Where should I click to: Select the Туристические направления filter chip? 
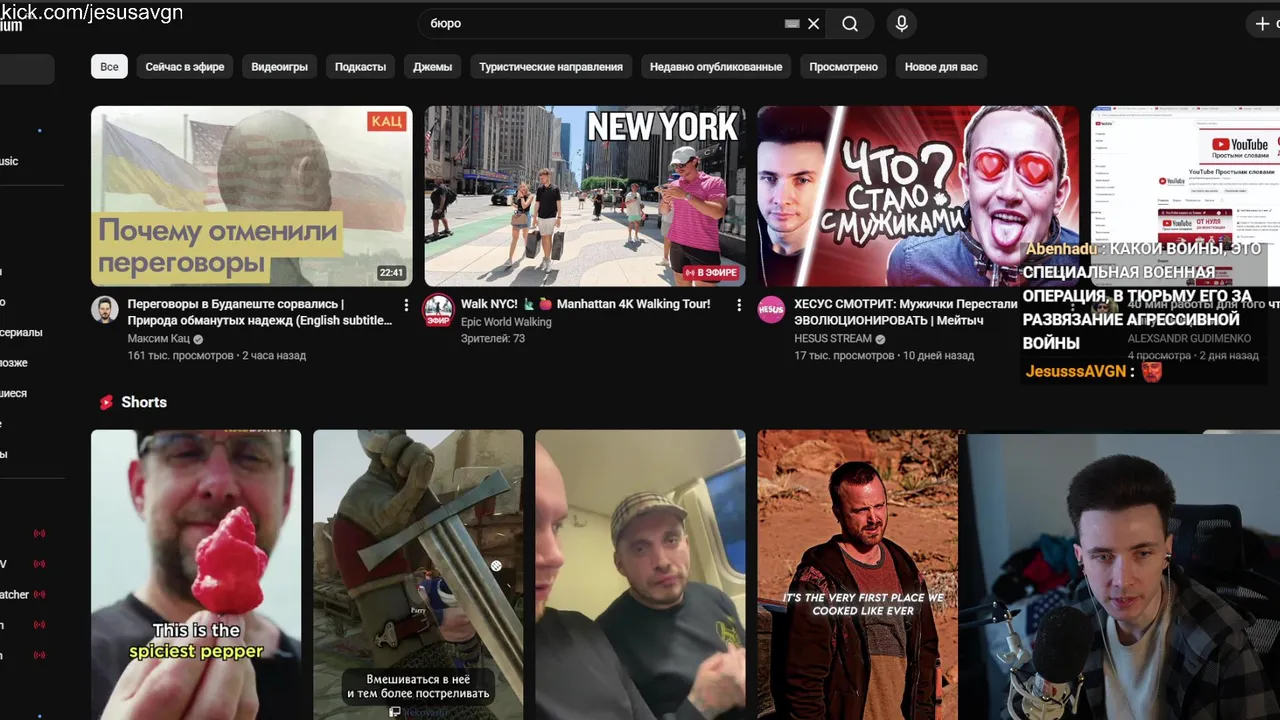pos(551,67)
